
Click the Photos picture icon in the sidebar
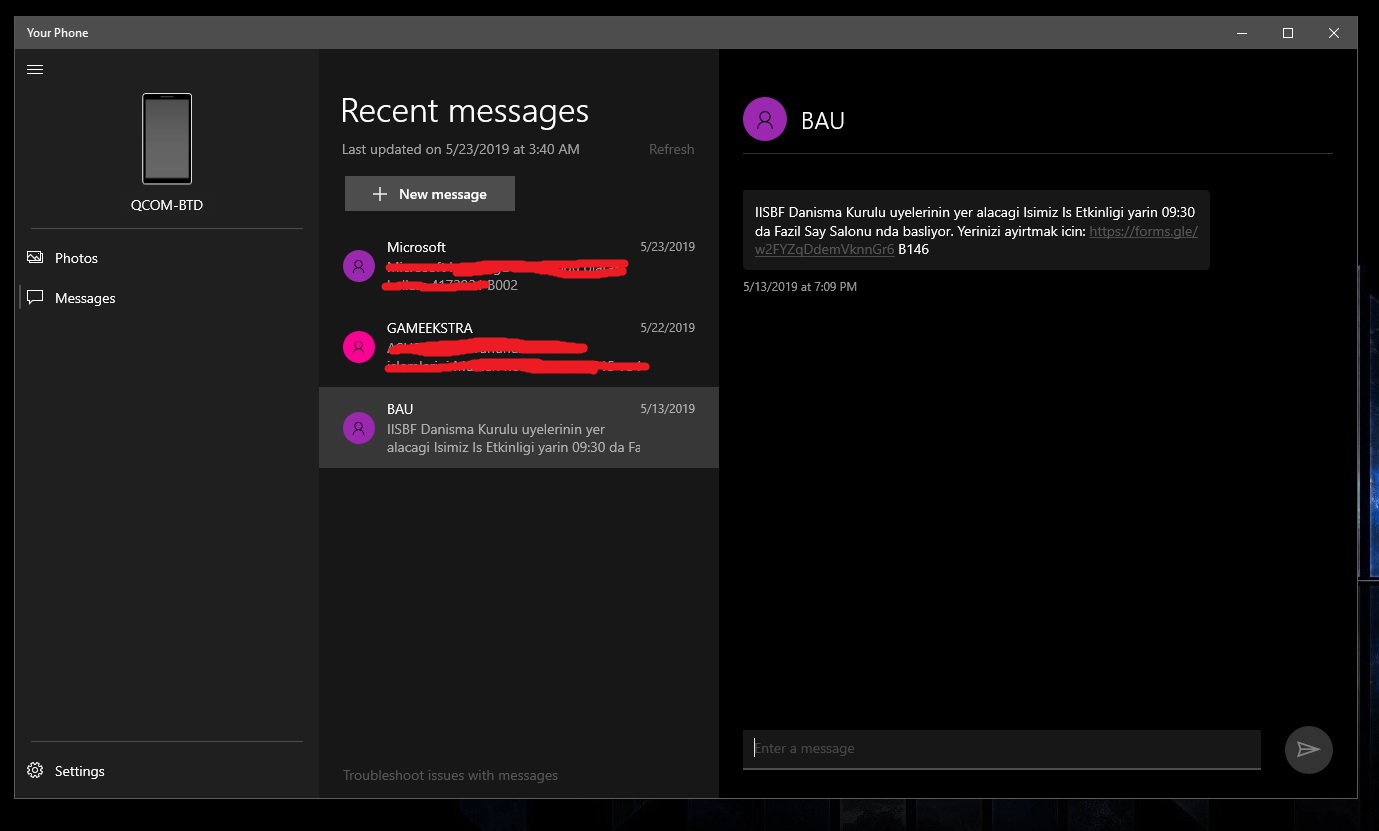[35, 258]
